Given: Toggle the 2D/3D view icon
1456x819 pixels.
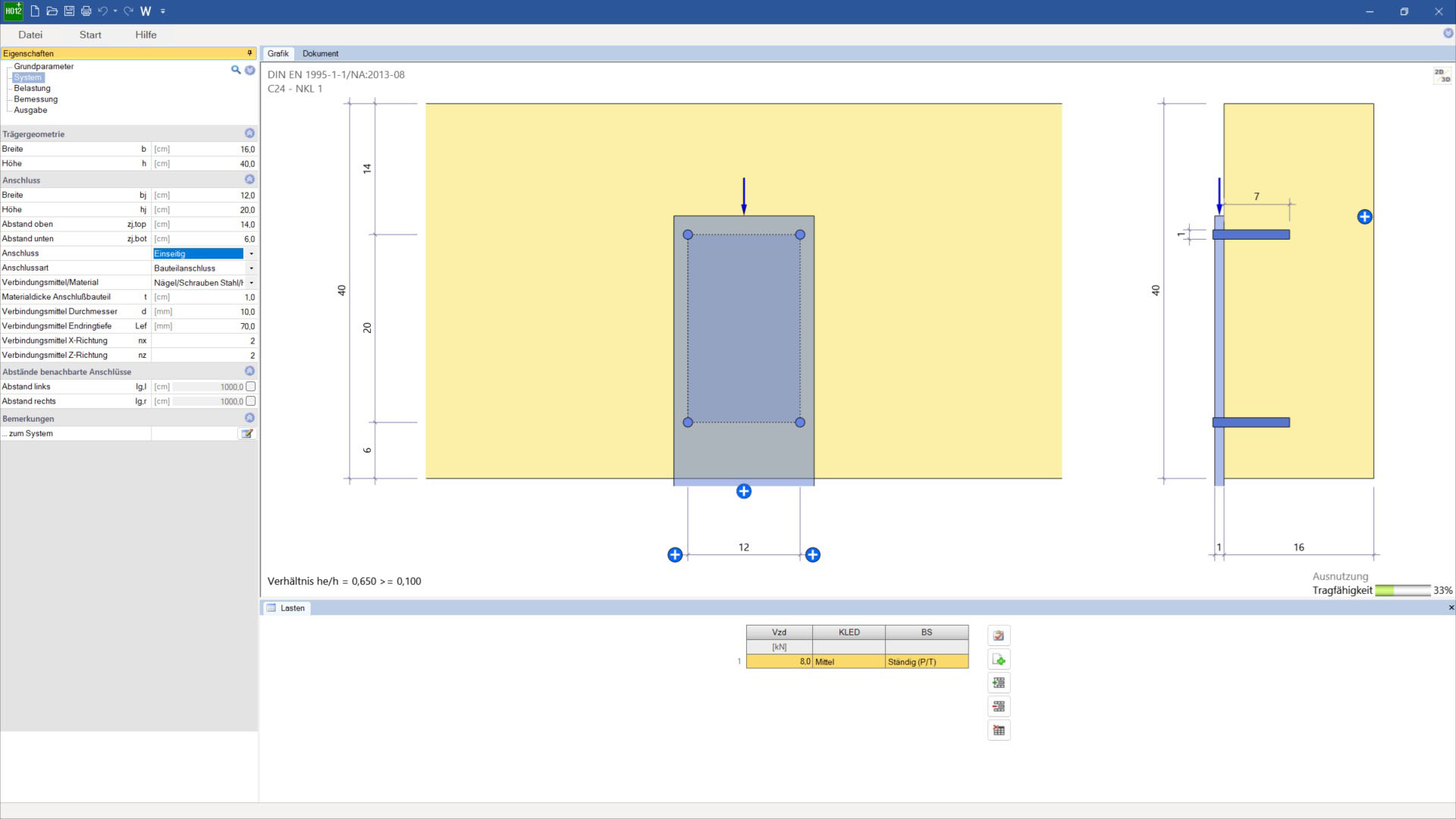Looking at the screenshot, I should 1442,75.
